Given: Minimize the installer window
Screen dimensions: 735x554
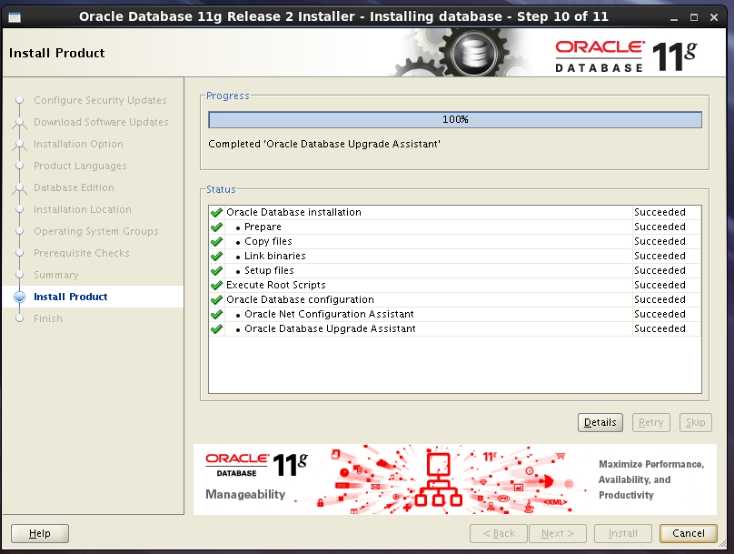Looking at the screenshot, I should click(674, 18).
